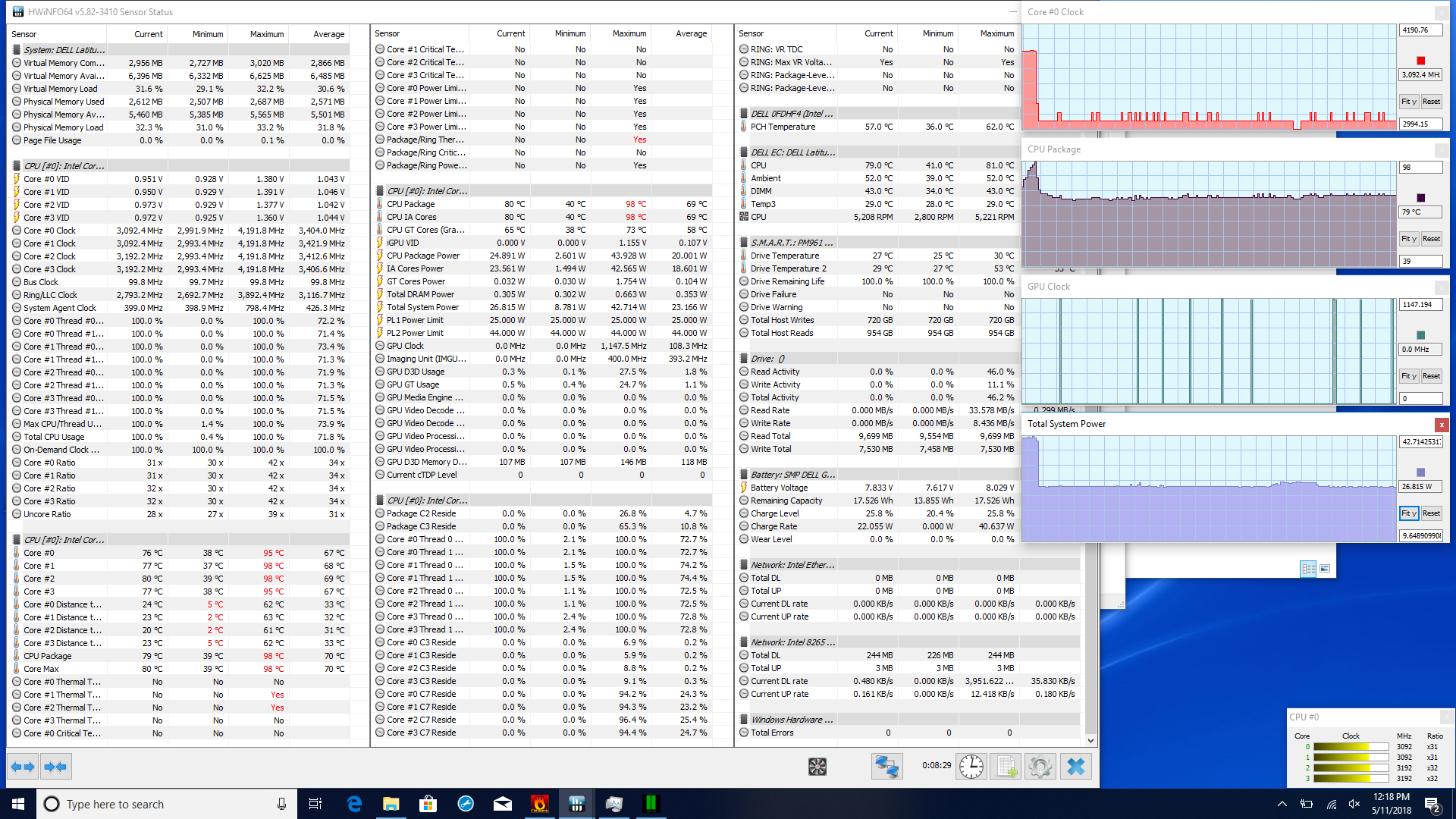
Task: Edit CPU Package graph minimum value 39
Action: 1420,261
